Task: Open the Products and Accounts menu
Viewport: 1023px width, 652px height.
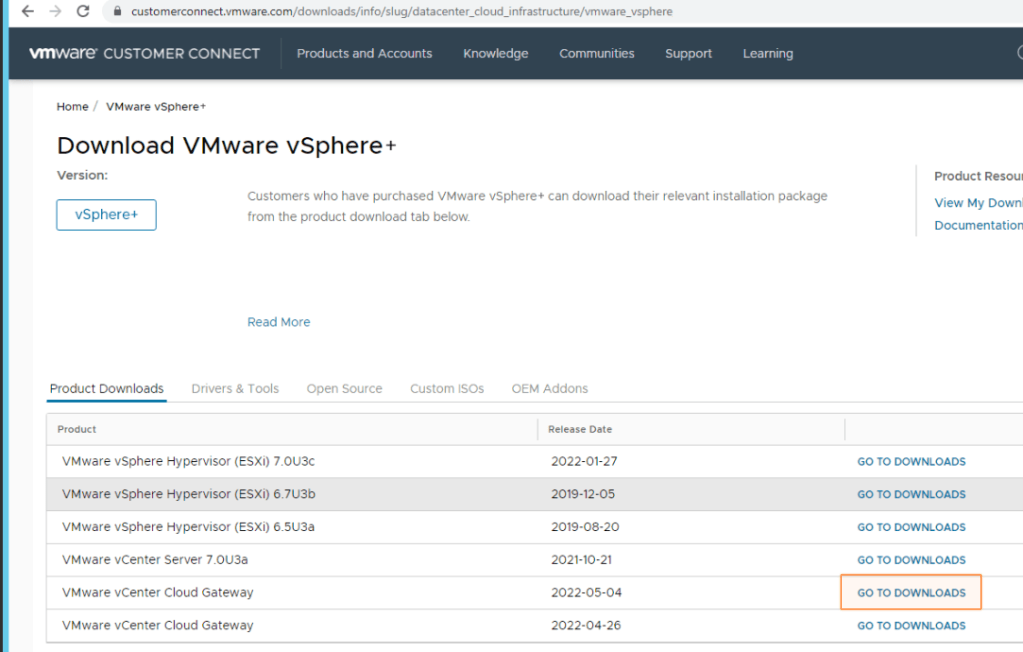Action: 364,54
